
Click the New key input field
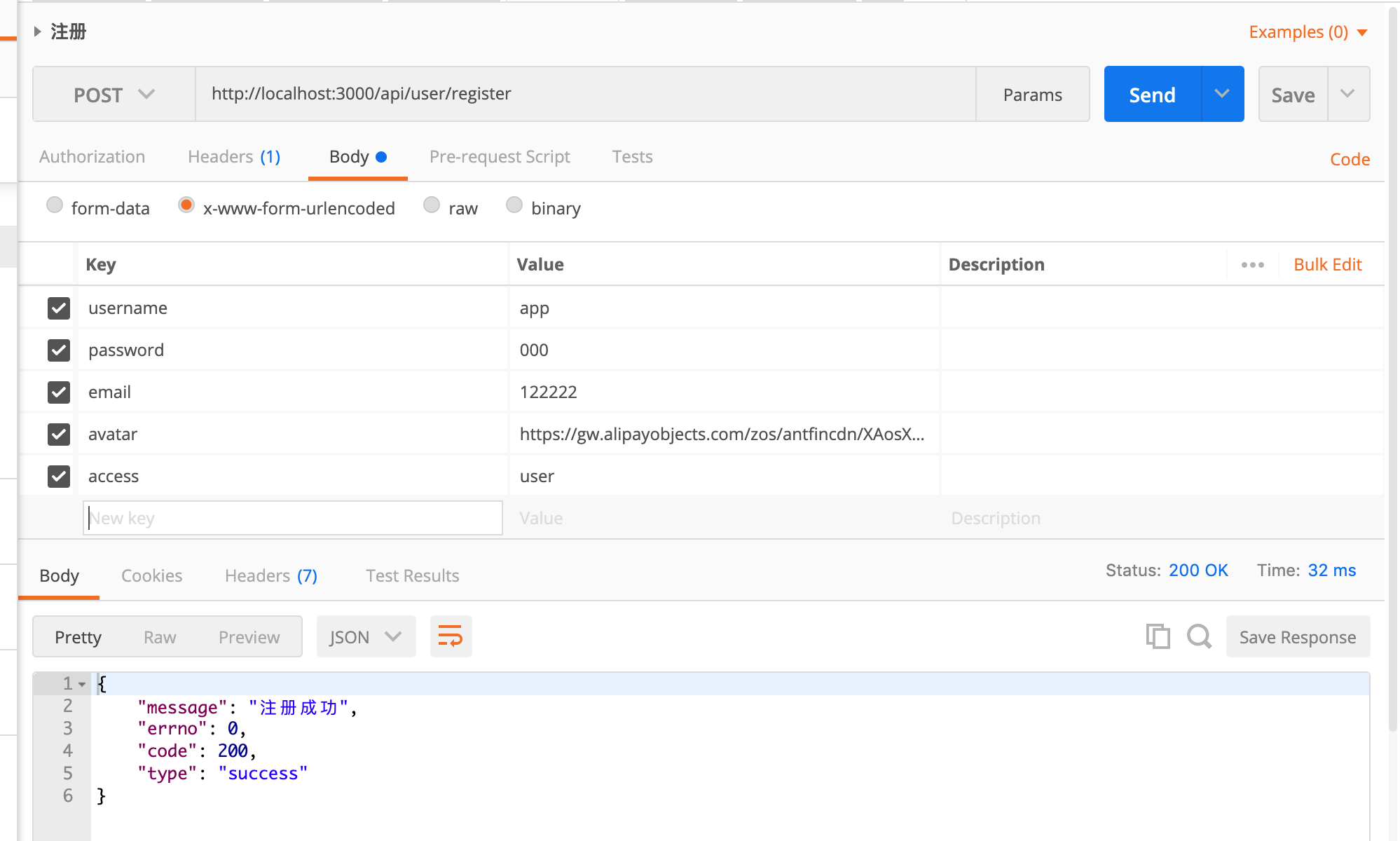point(293,519)
